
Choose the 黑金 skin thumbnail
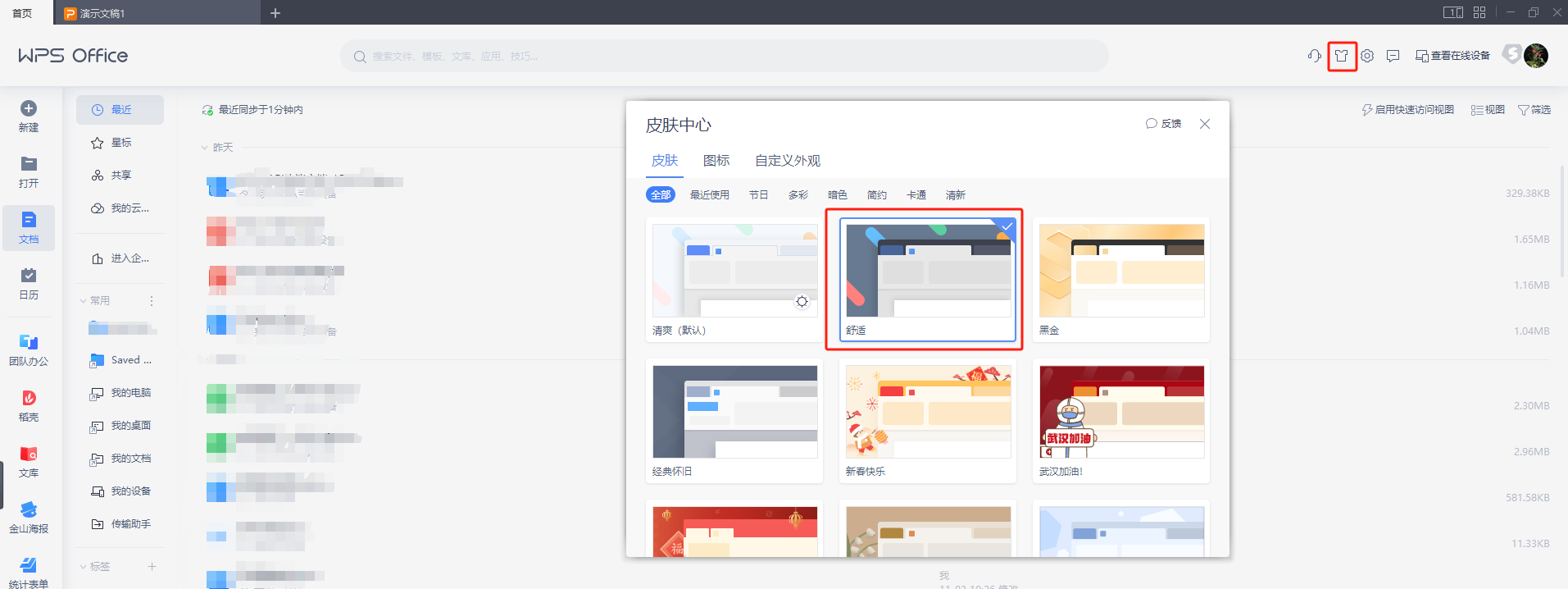[x=1121, y=280]
